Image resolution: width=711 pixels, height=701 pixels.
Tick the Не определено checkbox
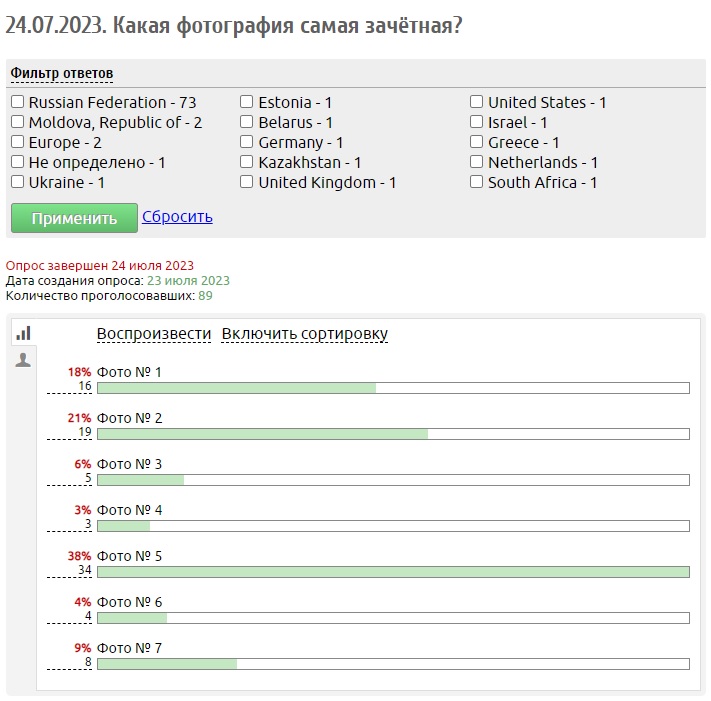(18, 162)
